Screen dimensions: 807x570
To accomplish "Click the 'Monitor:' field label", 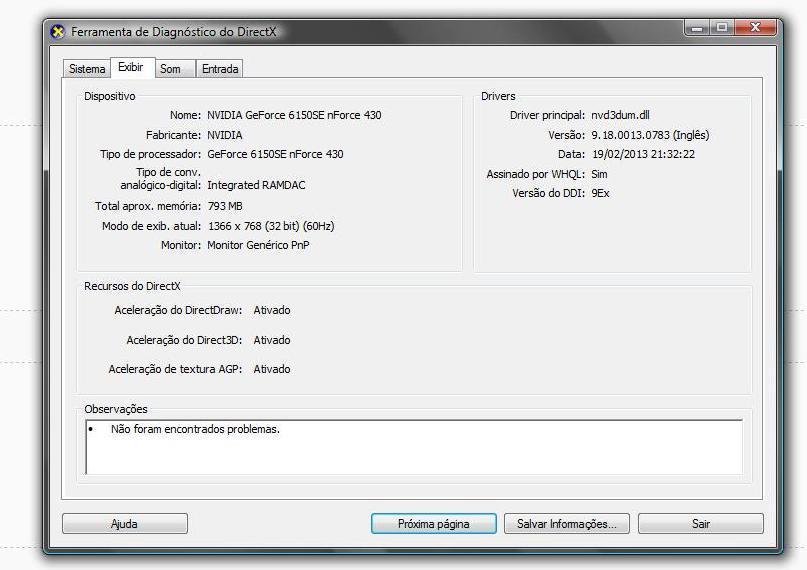I will tap(181, 245).
